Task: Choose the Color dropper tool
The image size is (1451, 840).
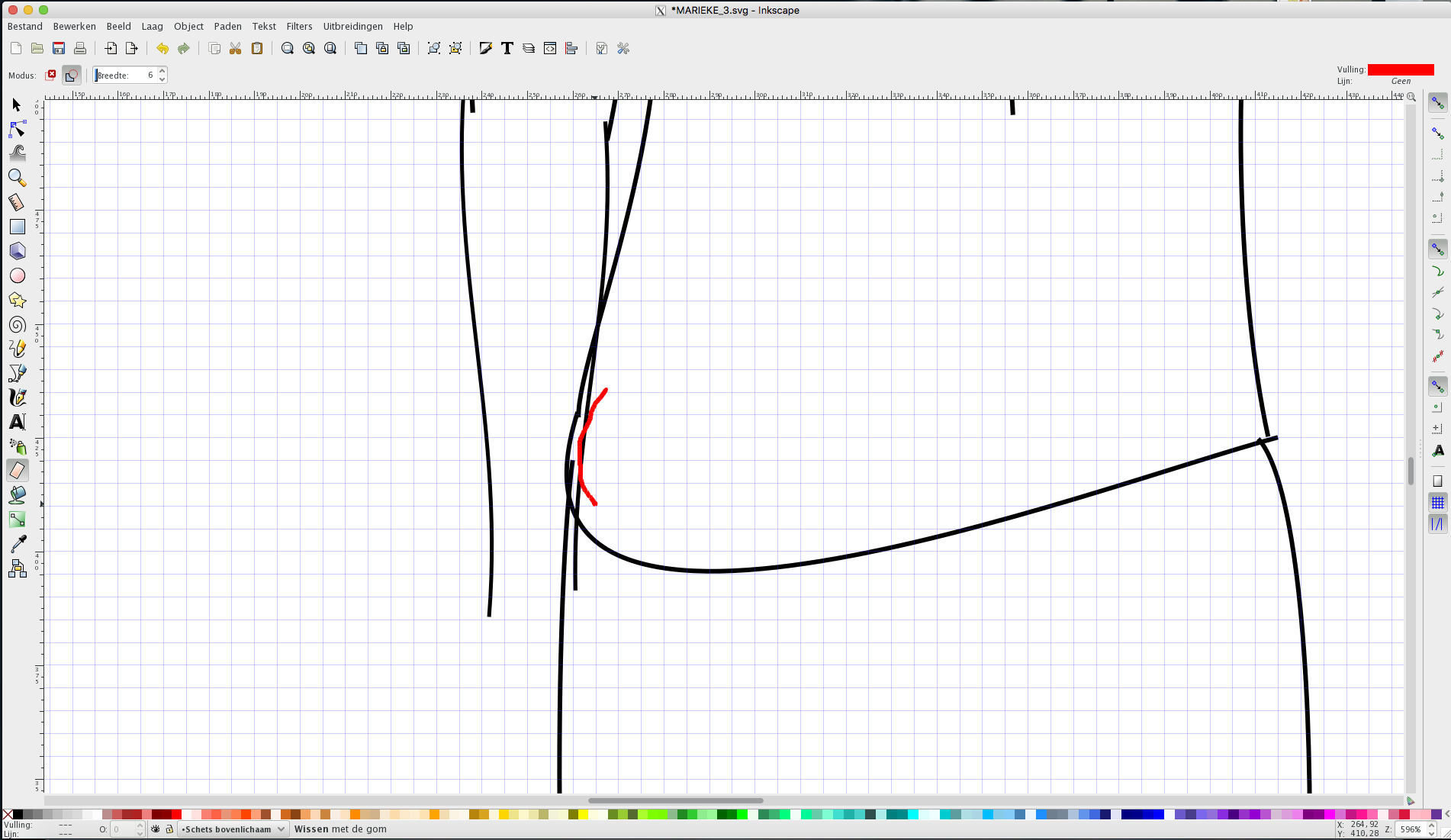Action: [17, 544]
